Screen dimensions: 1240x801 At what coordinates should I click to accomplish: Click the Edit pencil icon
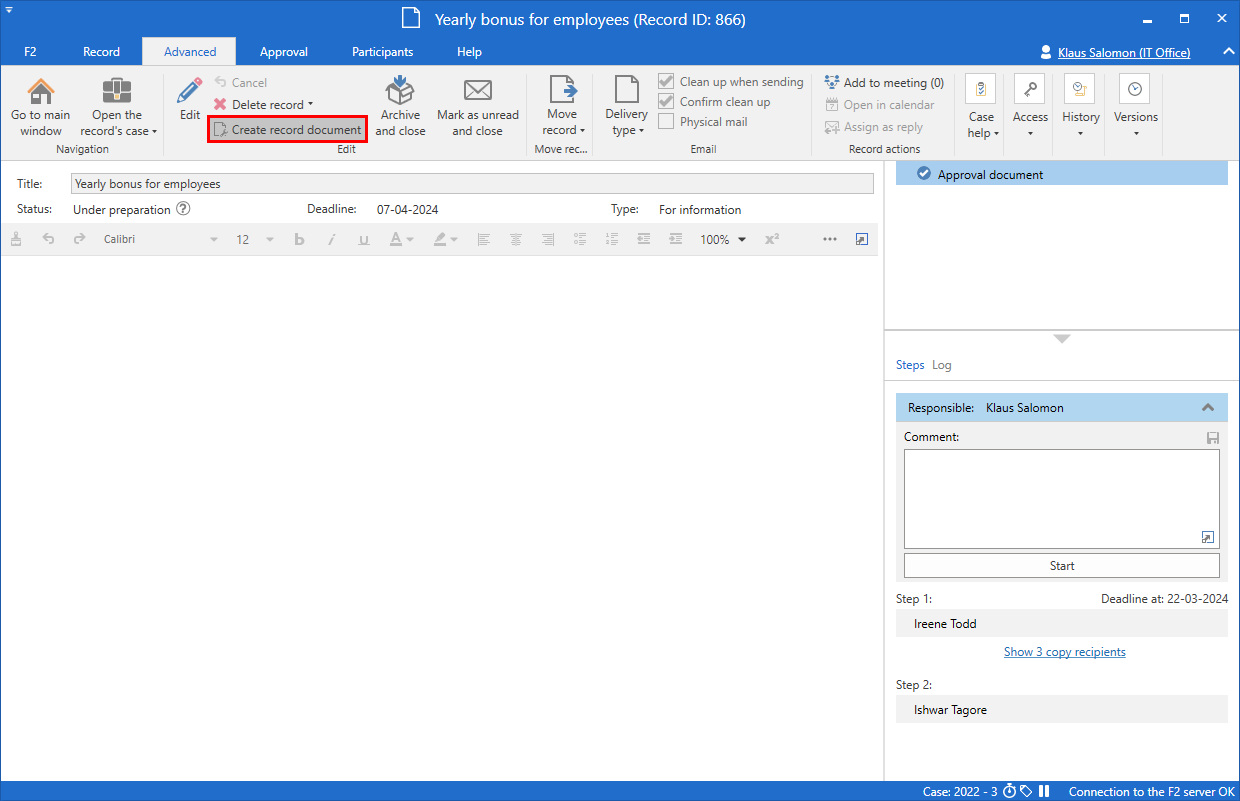tap(190, 91)
